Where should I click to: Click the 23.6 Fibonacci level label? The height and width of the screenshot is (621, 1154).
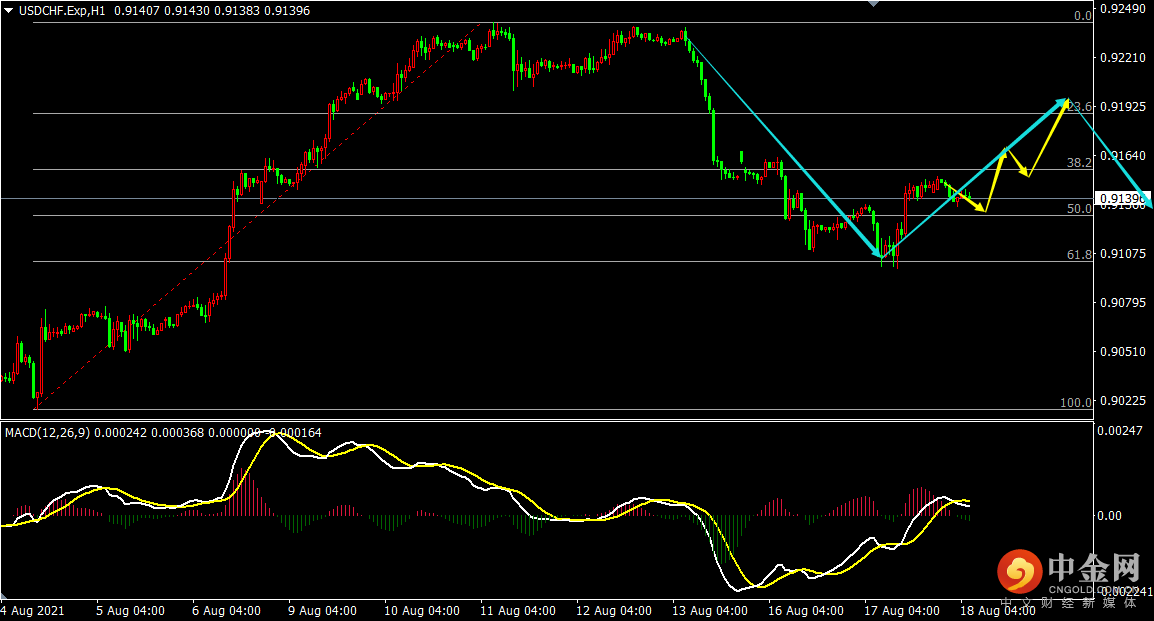(1081, 106)
